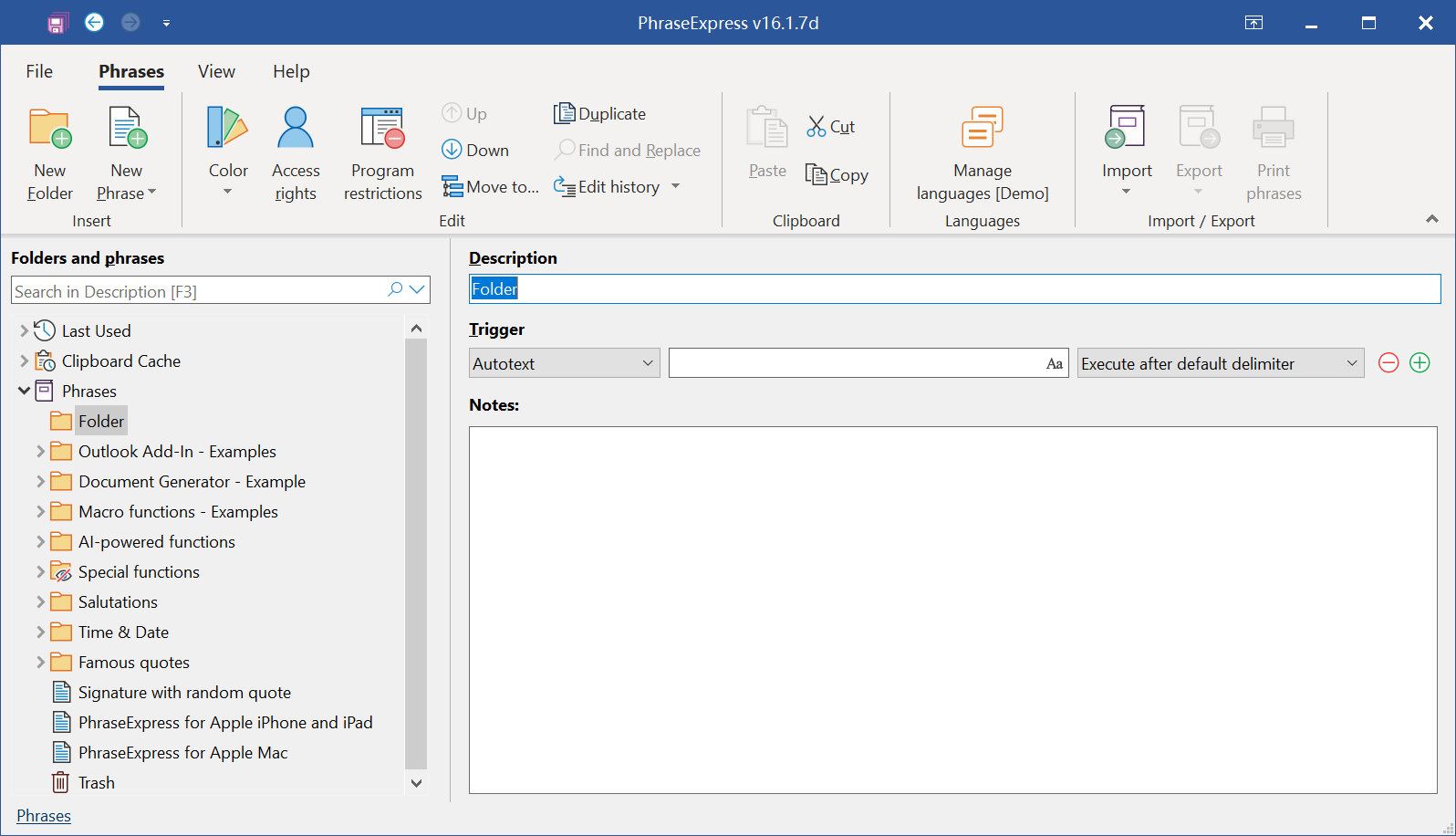Screen dimensions: 1456x836
Task: Click the save icon in title bar
Action: [x=57, y=23]
